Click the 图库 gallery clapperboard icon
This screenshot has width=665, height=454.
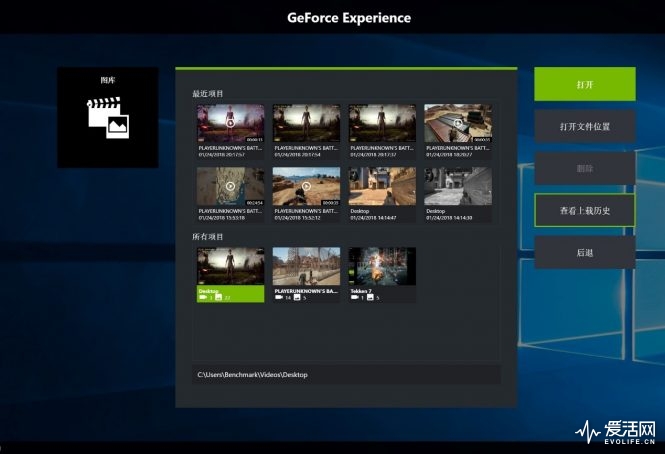(x=108, y=118)
